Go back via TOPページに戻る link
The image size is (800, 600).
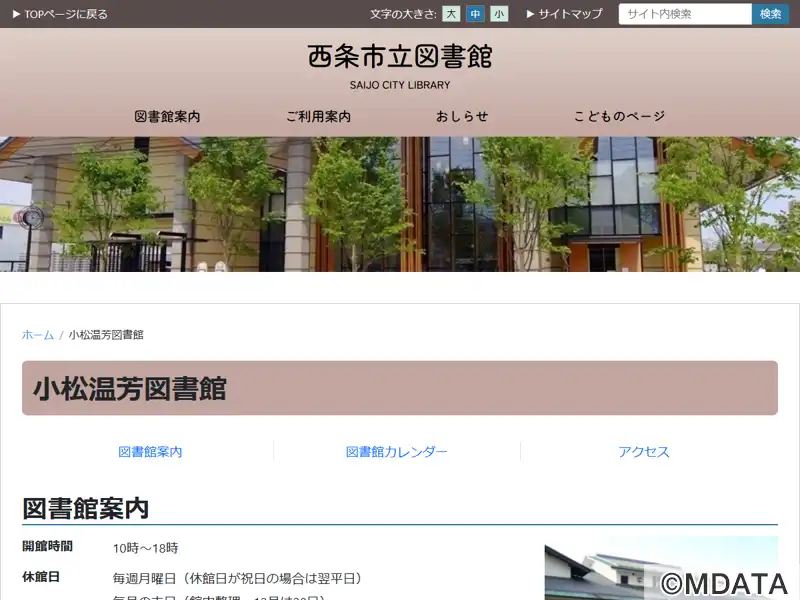click(x=60, y=14)
